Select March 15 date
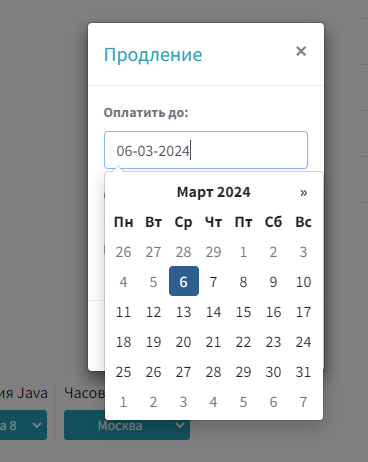Viewport: 368px width, 462px height. 243,312
